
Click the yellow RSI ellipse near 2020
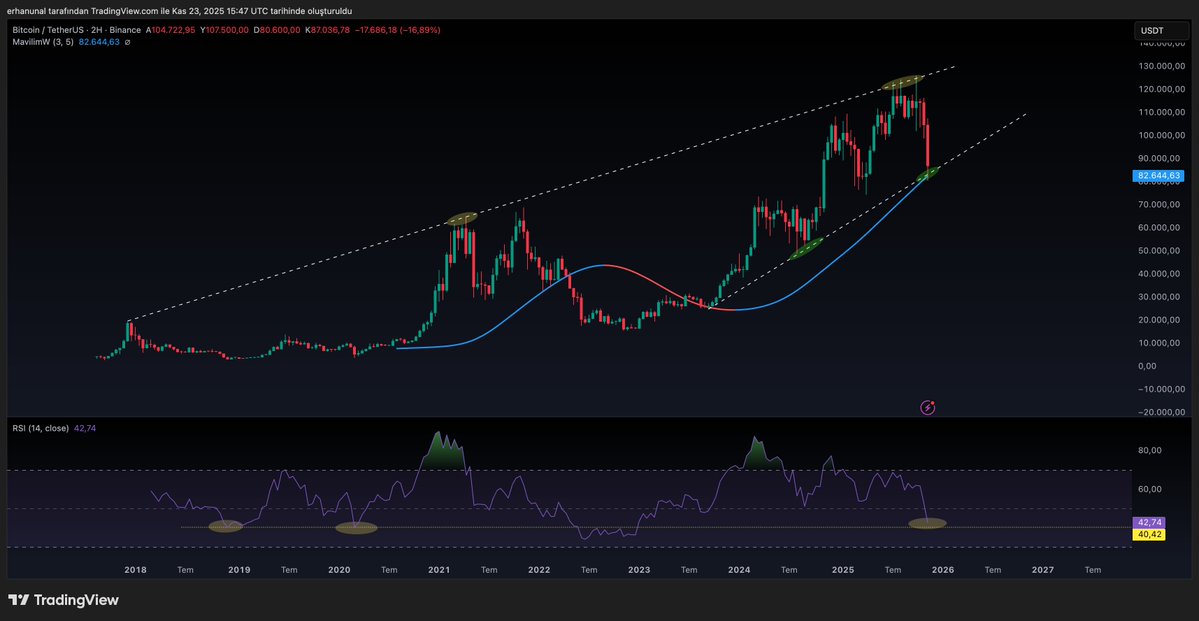tap(356, 527)
